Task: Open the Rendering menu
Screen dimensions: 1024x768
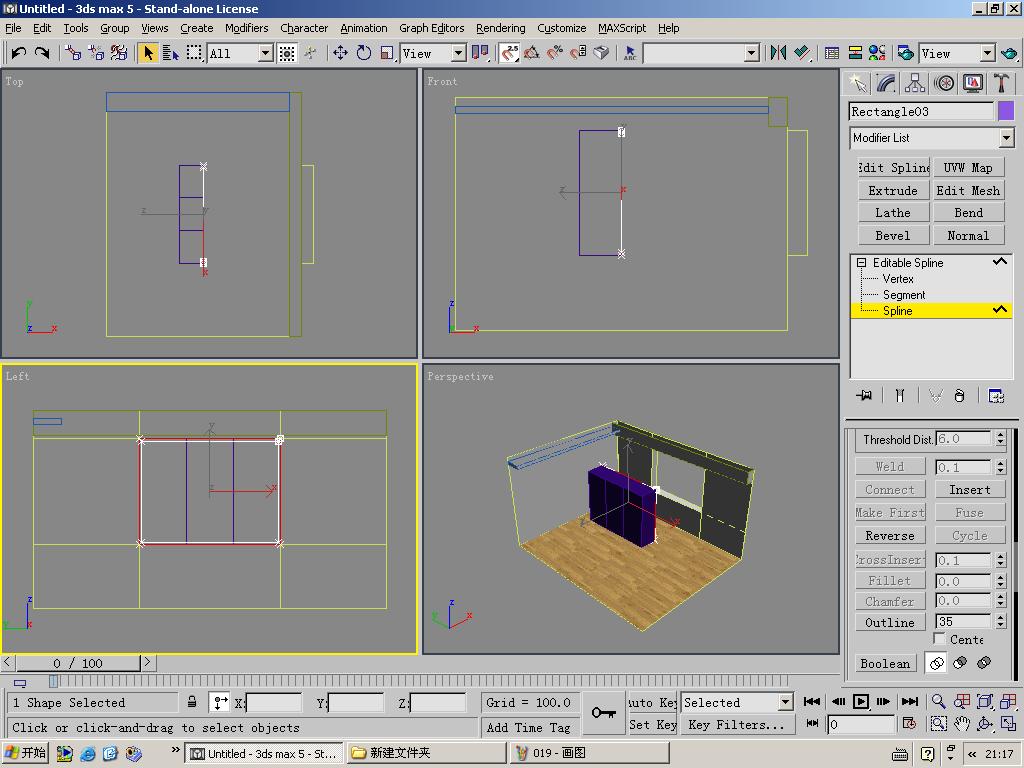Action: (x=500, y=28)
